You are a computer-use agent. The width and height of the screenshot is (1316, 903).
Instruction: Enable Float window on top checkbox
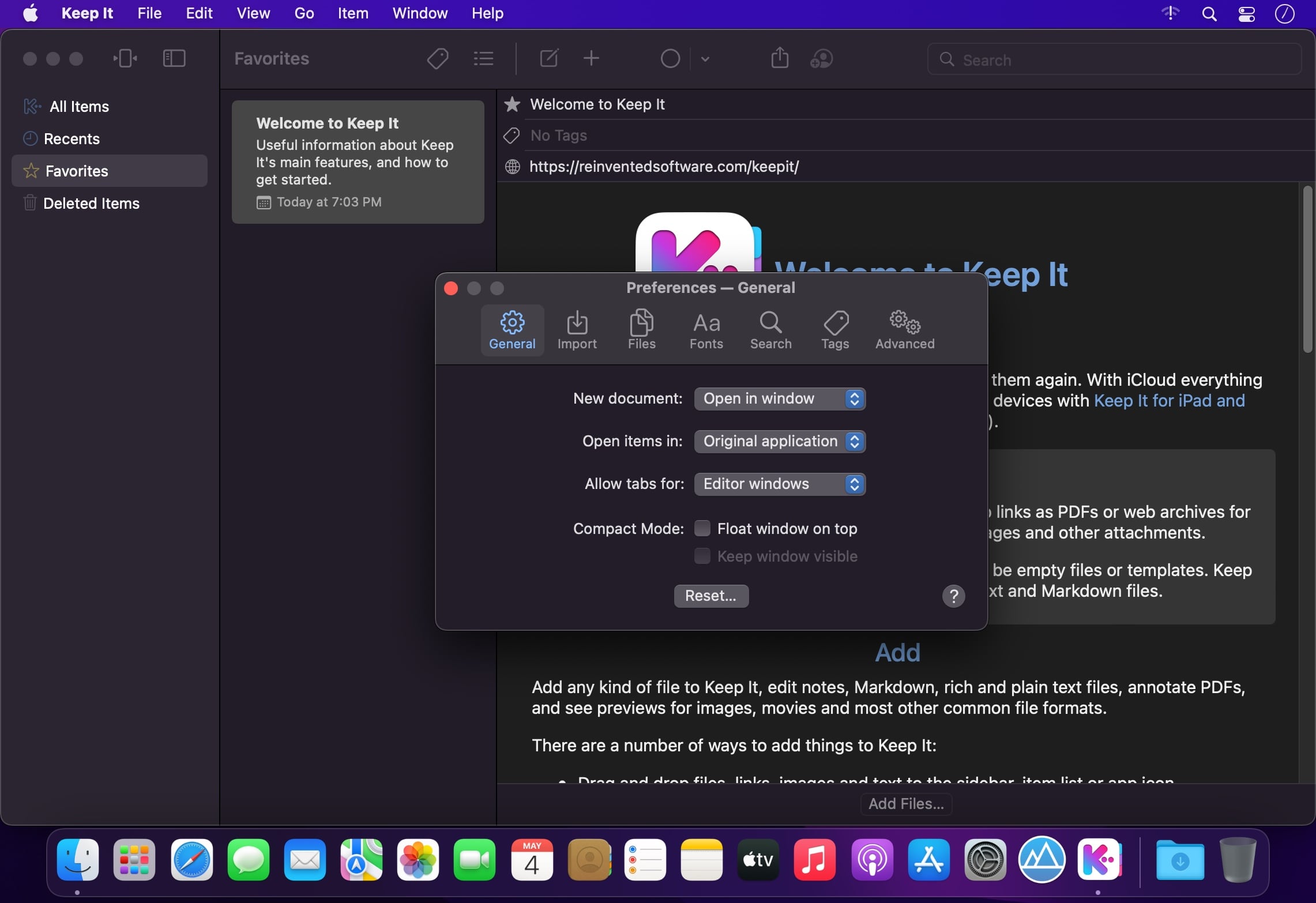click(702, 528)
